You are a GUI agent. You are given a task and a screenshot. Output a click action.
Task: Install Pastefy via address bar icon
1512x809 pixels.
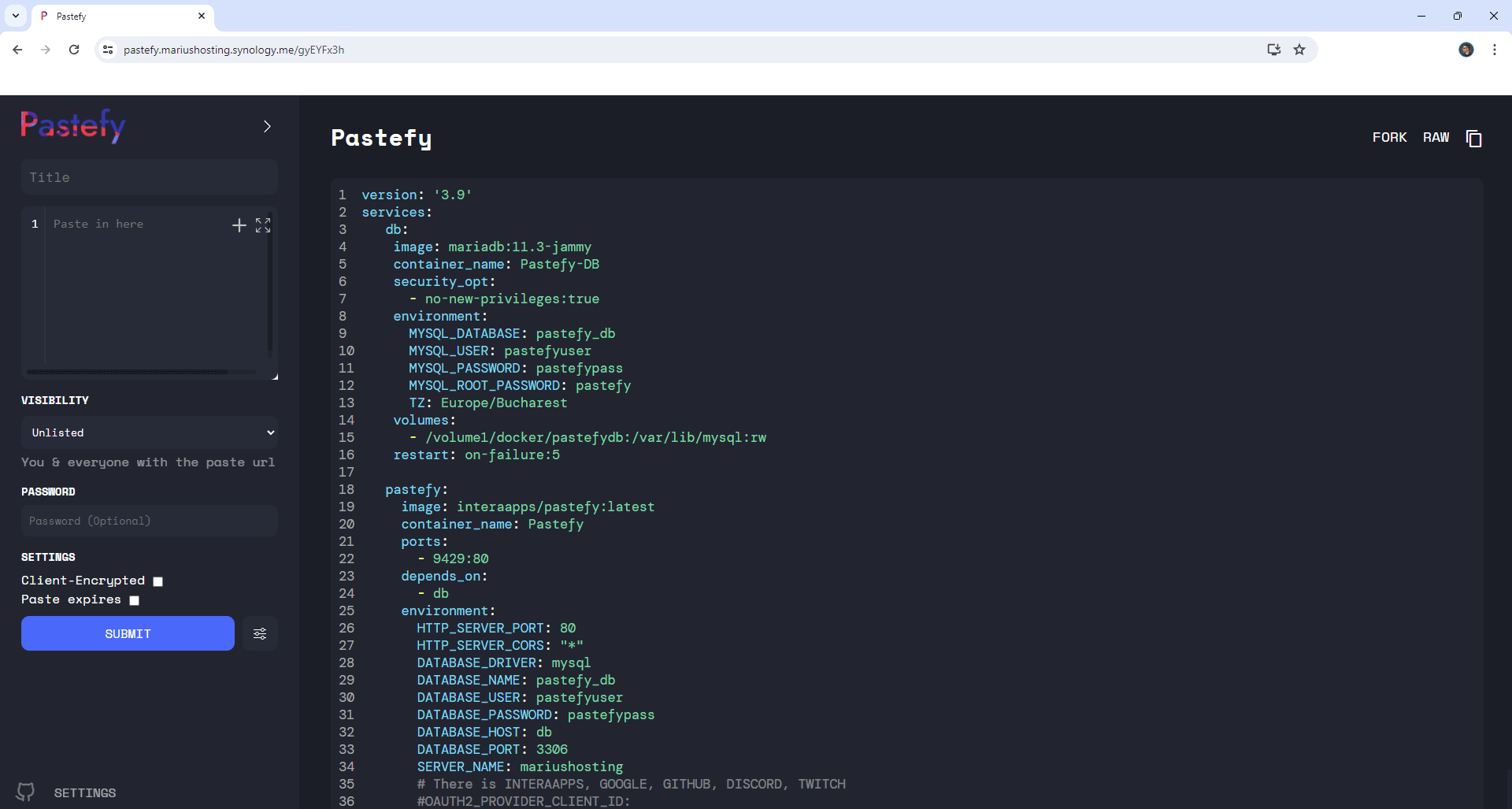tap(1274, 50)
